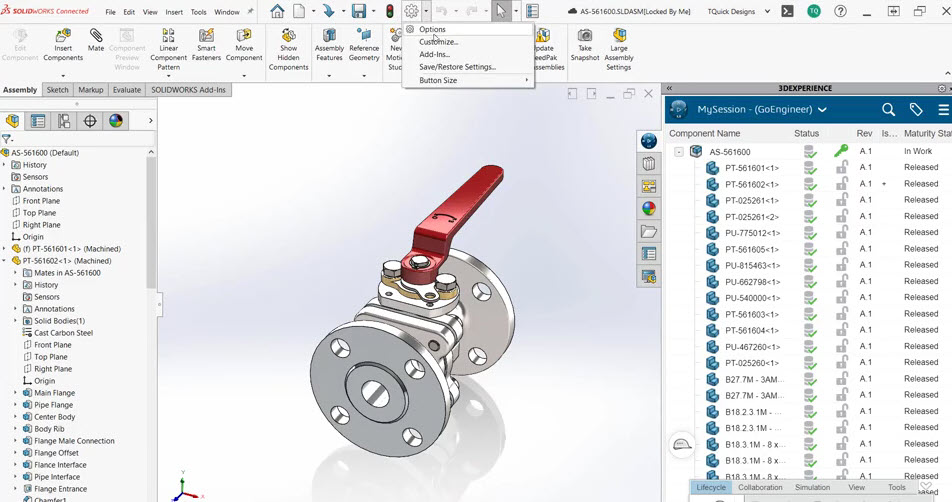Image resolution: width=952 pixels, height=502 pixels.
Task: Toggle the lock icon for PU-467260<1>
Action: 842,347
